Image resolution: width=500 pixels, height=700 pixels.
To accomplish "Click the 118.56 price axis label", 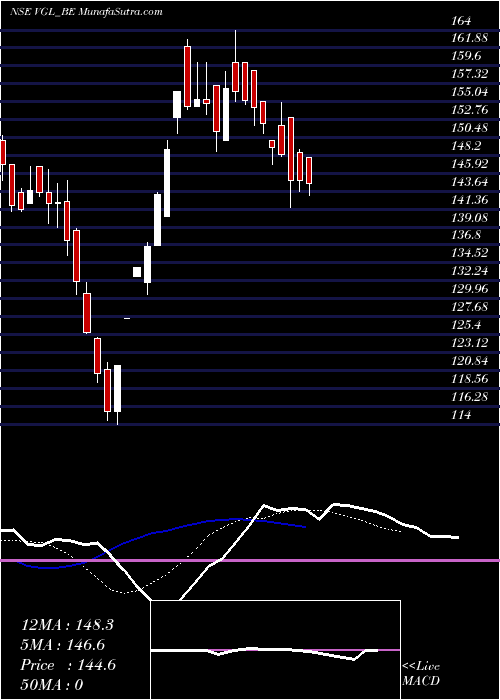I will point(469,379).
